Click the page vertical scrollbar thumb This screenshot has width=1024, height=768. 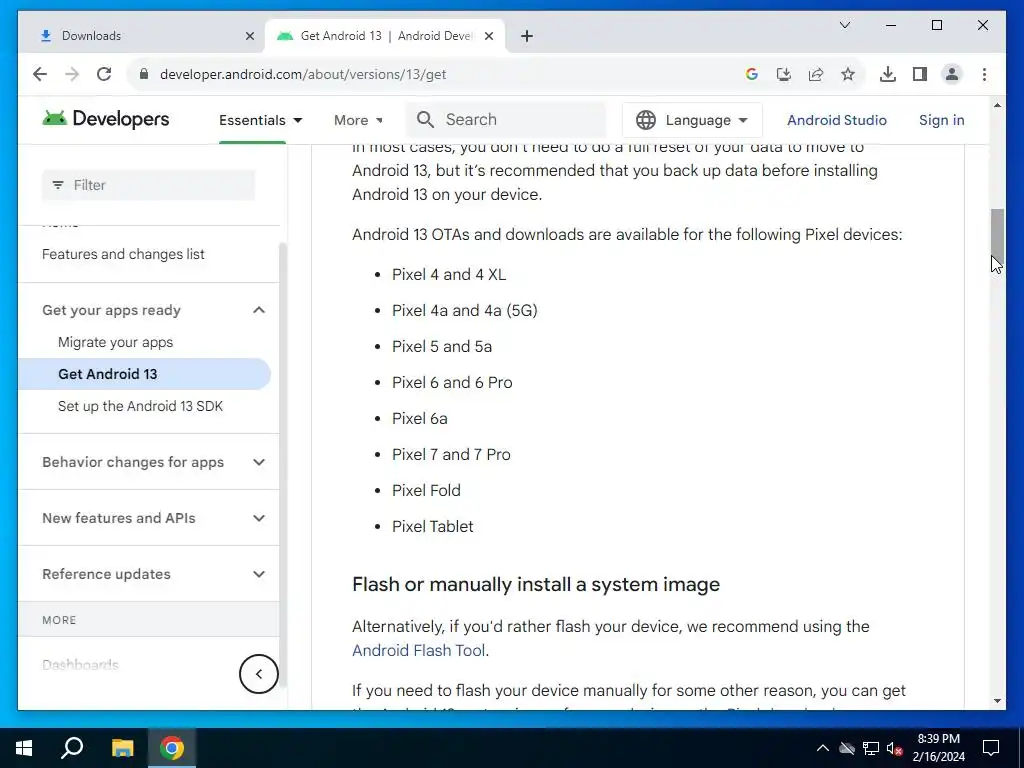pos(997,234)
